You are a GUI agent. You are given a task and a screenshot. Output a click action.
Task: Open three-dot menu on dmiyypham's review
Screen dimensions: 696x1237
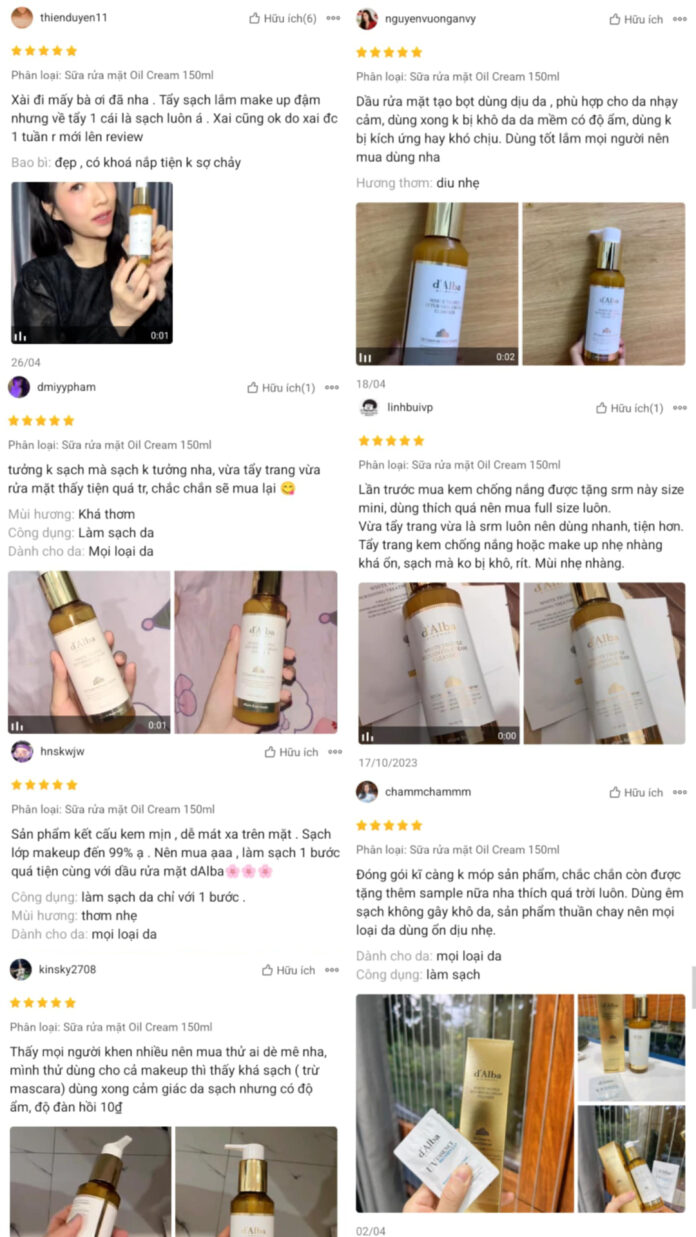tap(332, 388)
